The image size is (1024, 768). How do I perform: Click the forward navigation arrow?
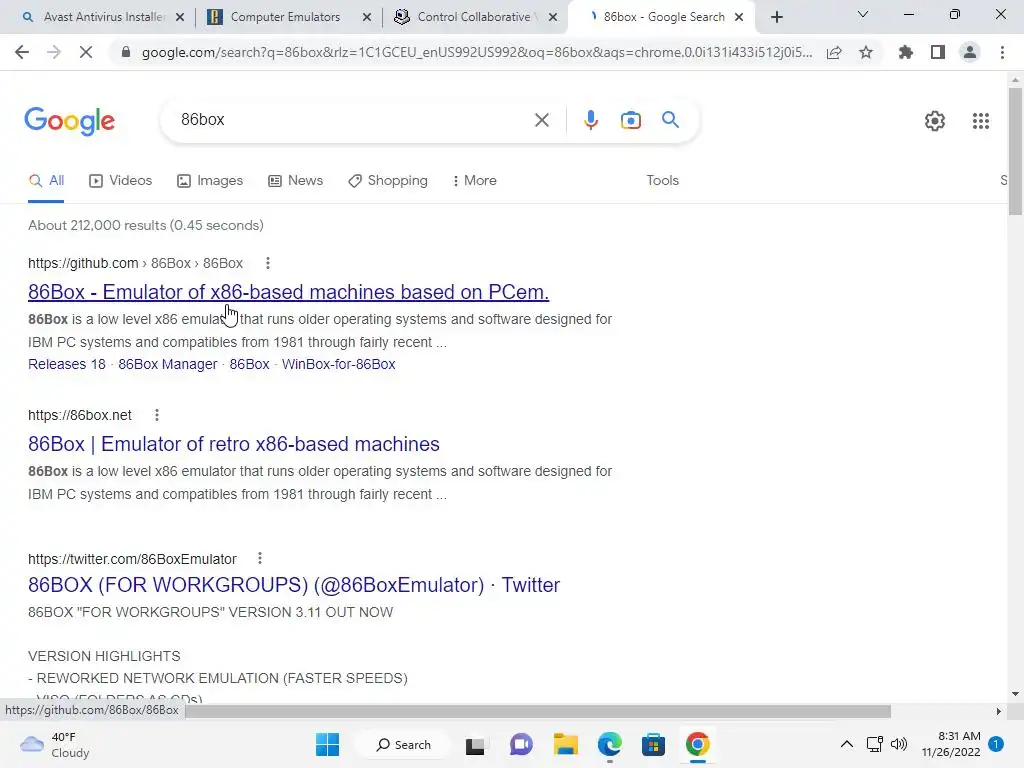[54, 52]
